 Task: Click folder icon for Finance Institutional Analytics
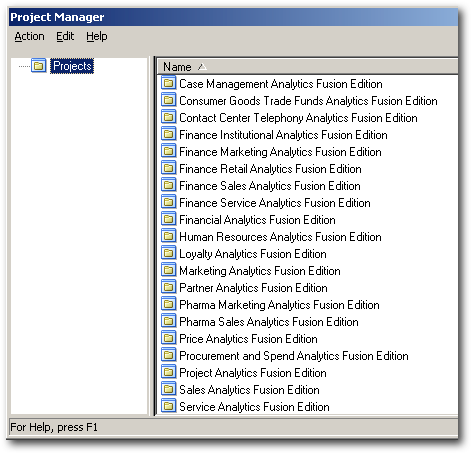[168, 134]
